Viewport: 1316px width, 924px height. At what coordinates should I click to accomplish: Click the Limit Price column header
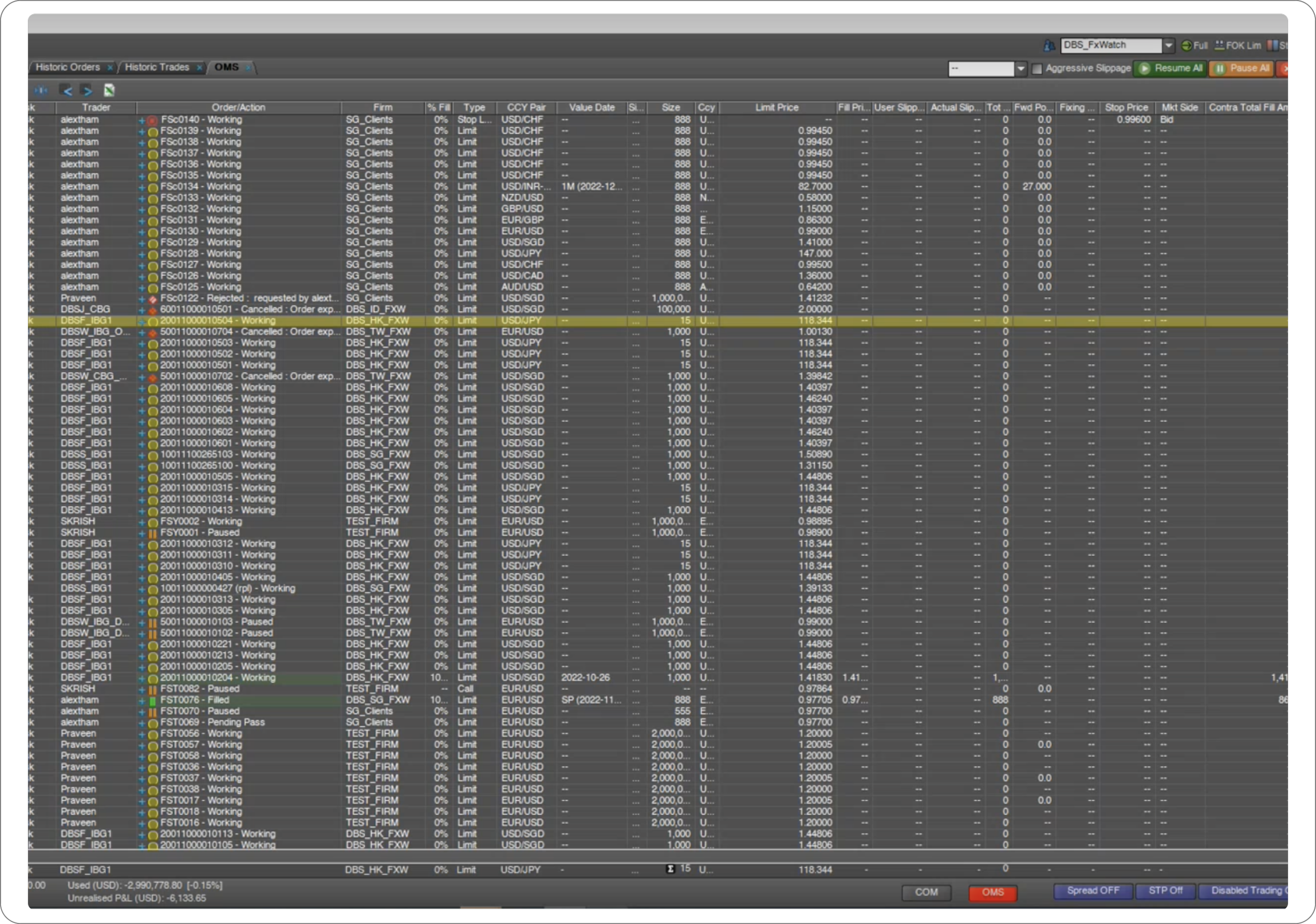pos(776,107)
